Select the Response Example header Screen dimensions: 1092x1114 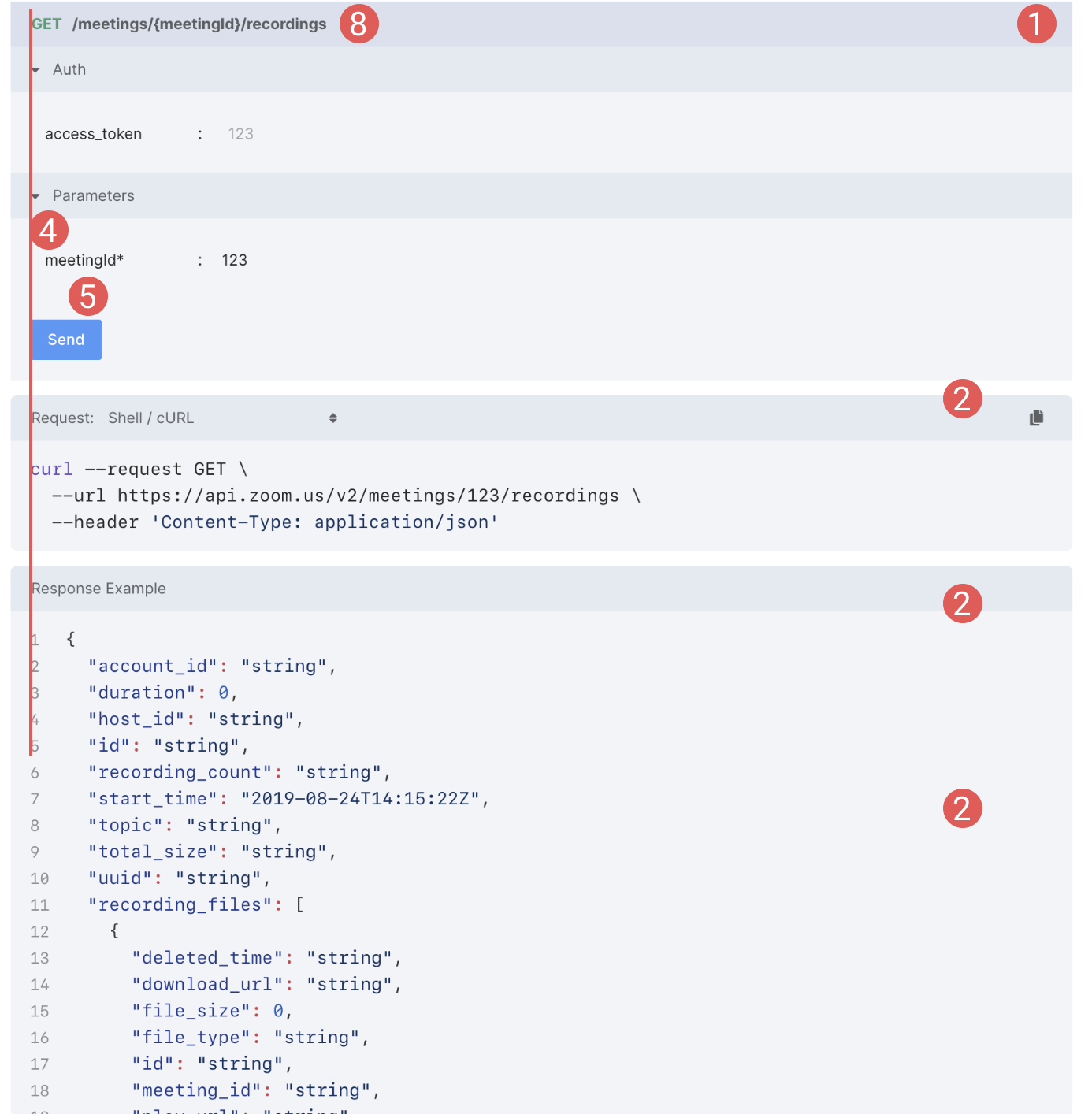click(x=98, y=589)
